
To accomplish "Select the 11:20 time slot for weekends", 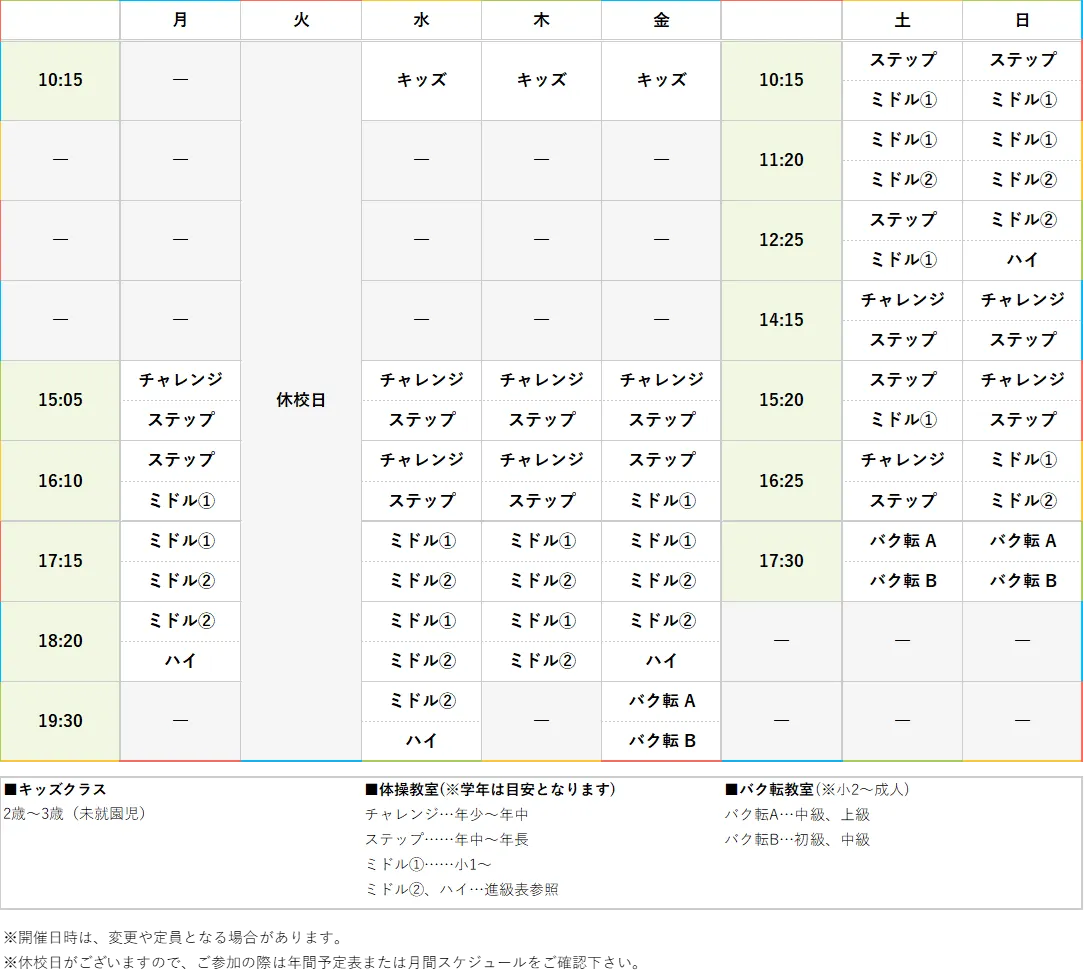I will (x=780, y=160).
